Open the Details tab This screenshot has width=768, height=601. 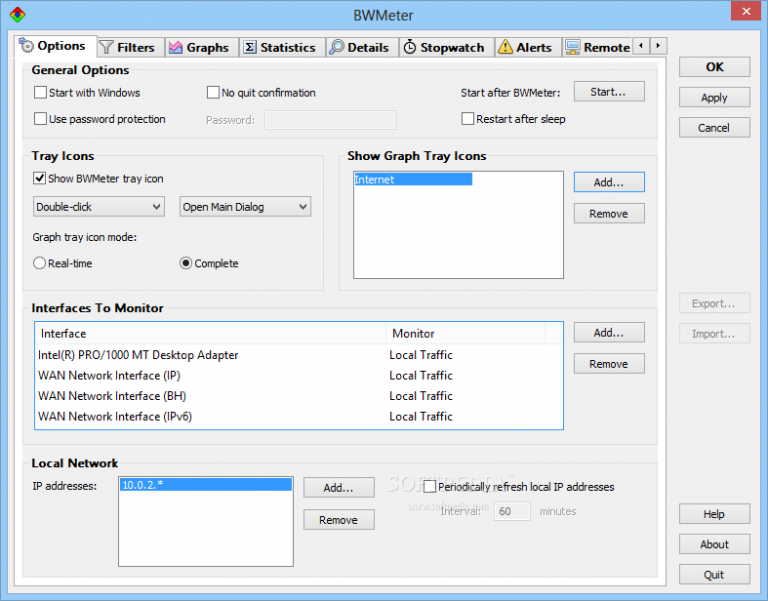(x=362, y=48)
